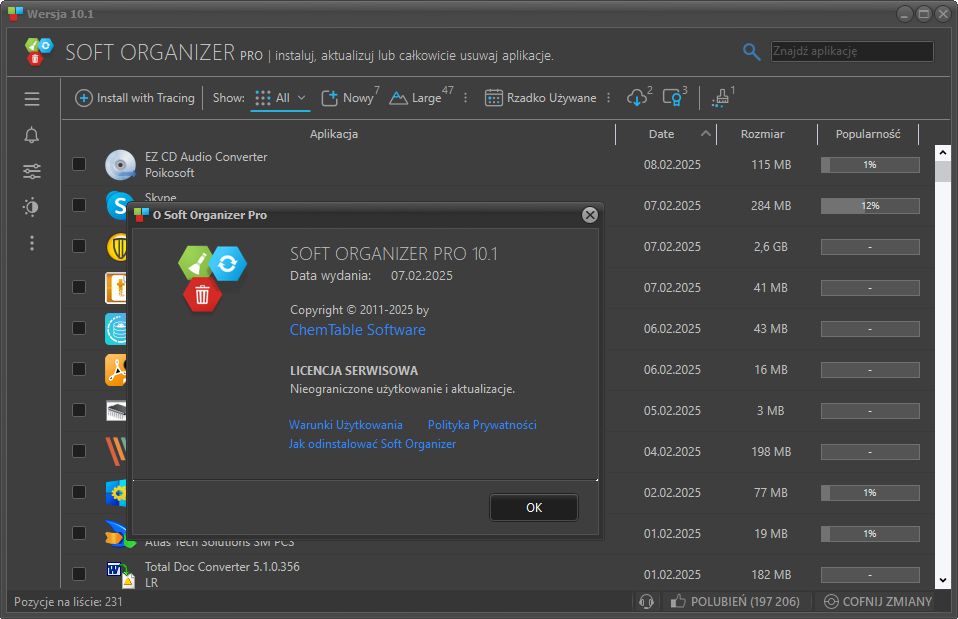Click the 08.02.2025 date cell
This screenshot has width=958, height=619.
click(672, 165)
